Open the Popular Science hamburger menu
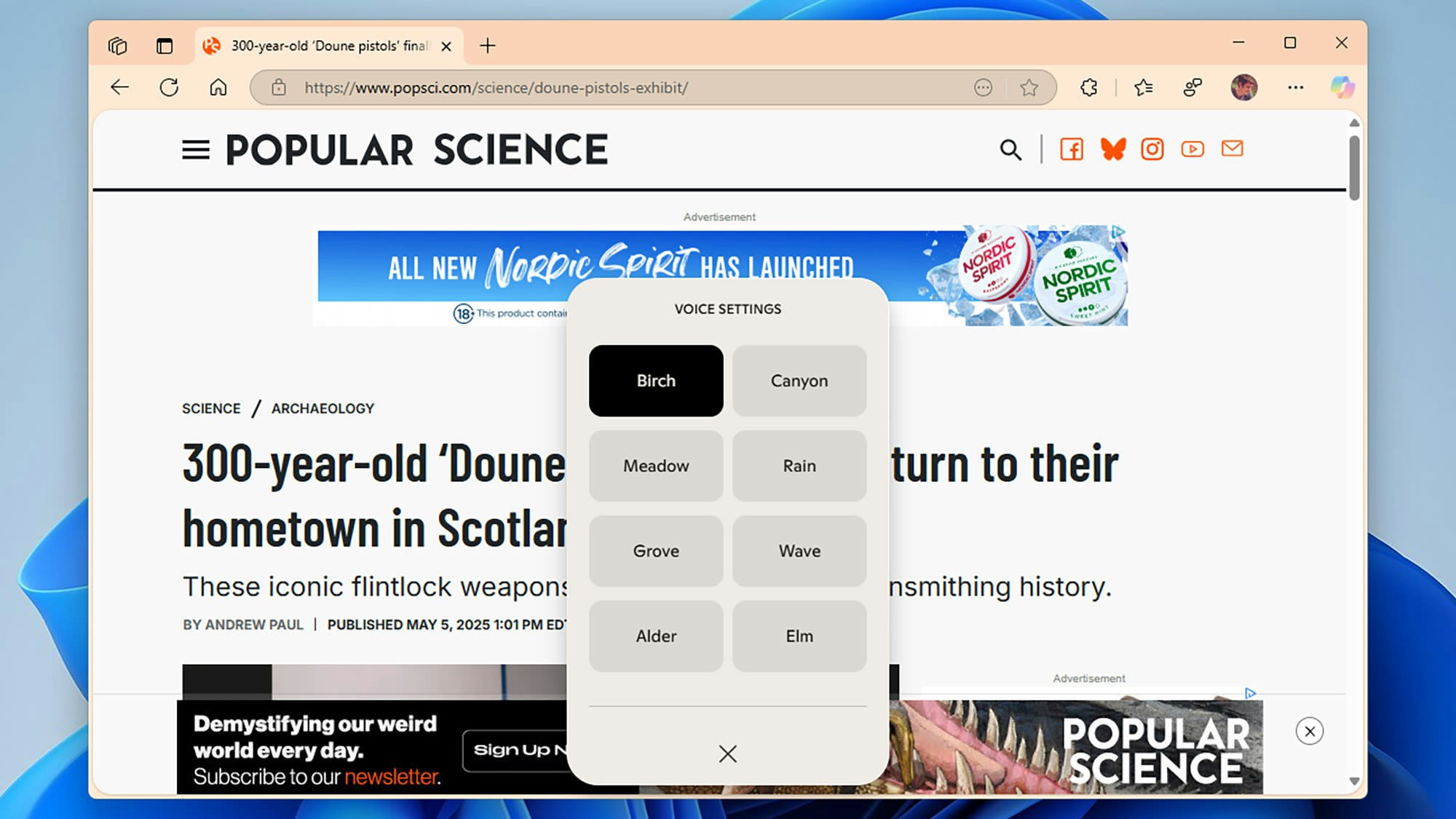 coord(195,150)
